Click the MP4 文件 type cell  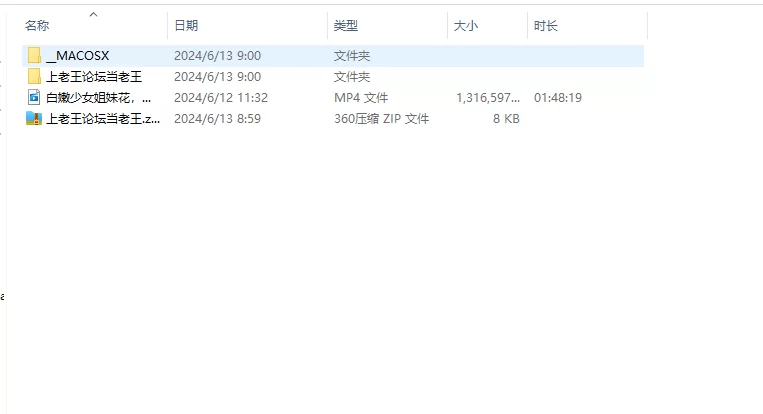tap(361, 97)
